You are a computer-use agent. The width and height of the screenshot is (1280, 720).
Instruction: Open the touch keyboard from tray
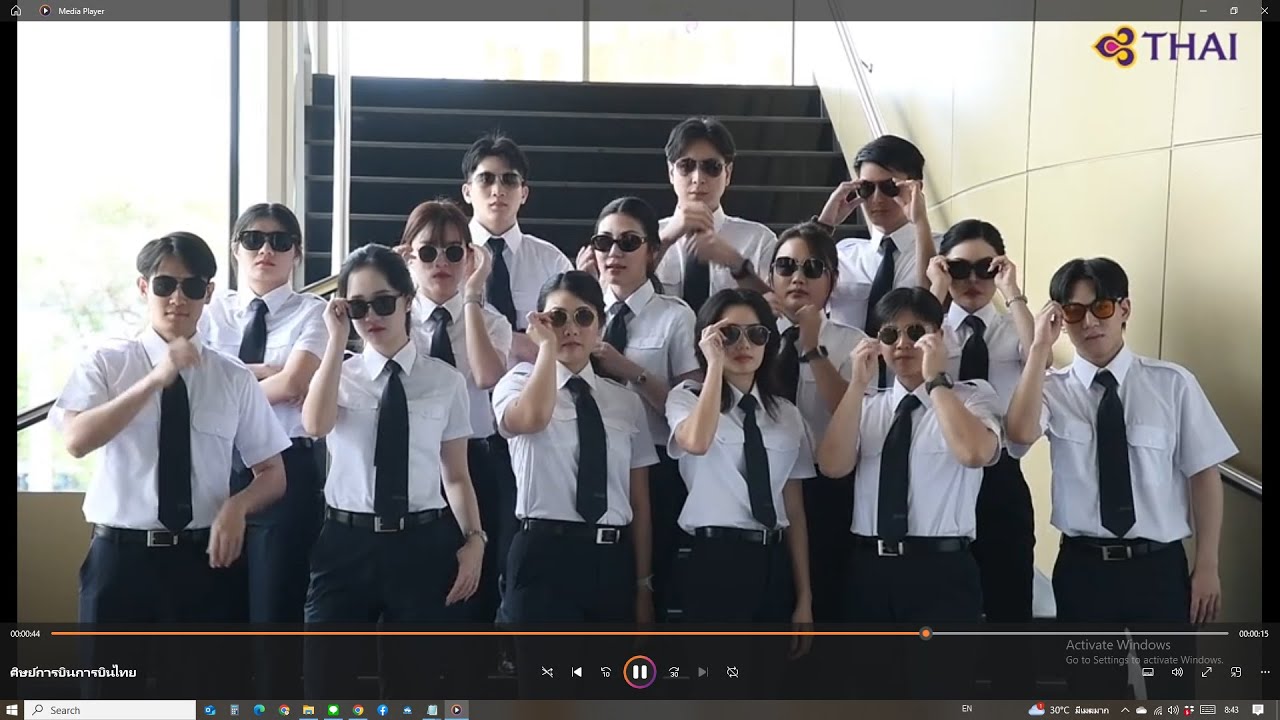[x=1207, y=710]
